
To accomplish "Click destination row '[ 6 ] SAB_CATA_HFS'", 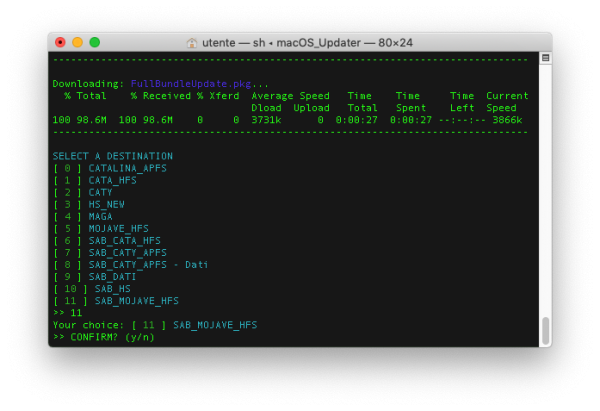I will (x=107, y=241).
